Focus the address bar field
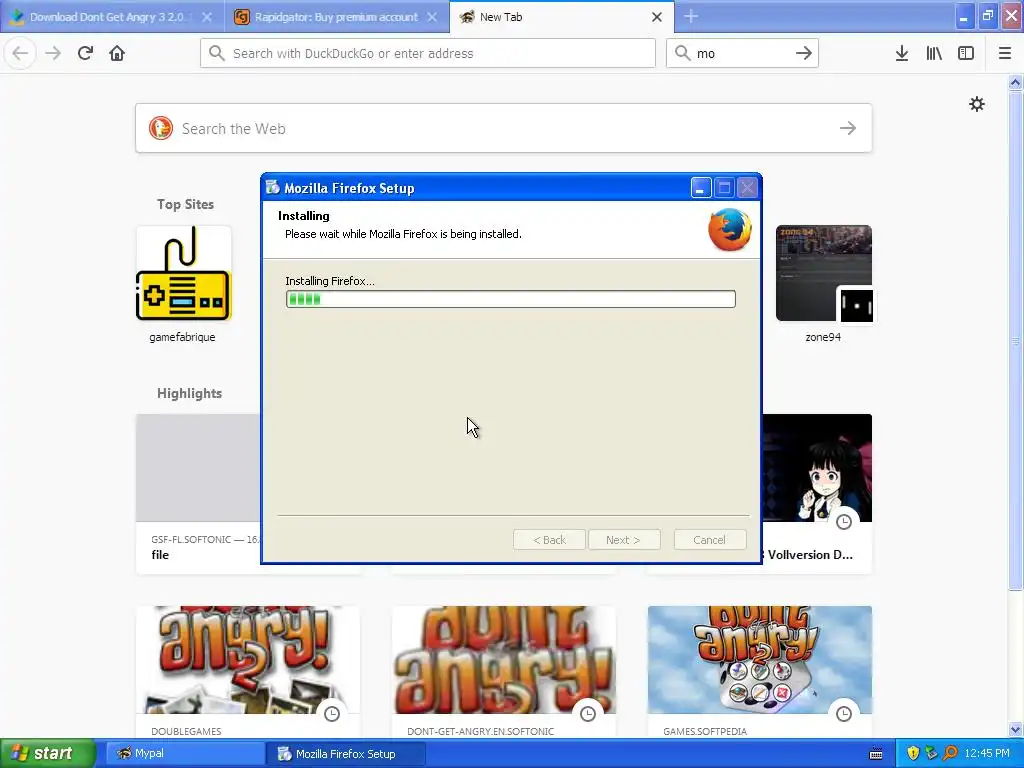The height and width of the screenshot is (768, 1024). click(428, 53)
